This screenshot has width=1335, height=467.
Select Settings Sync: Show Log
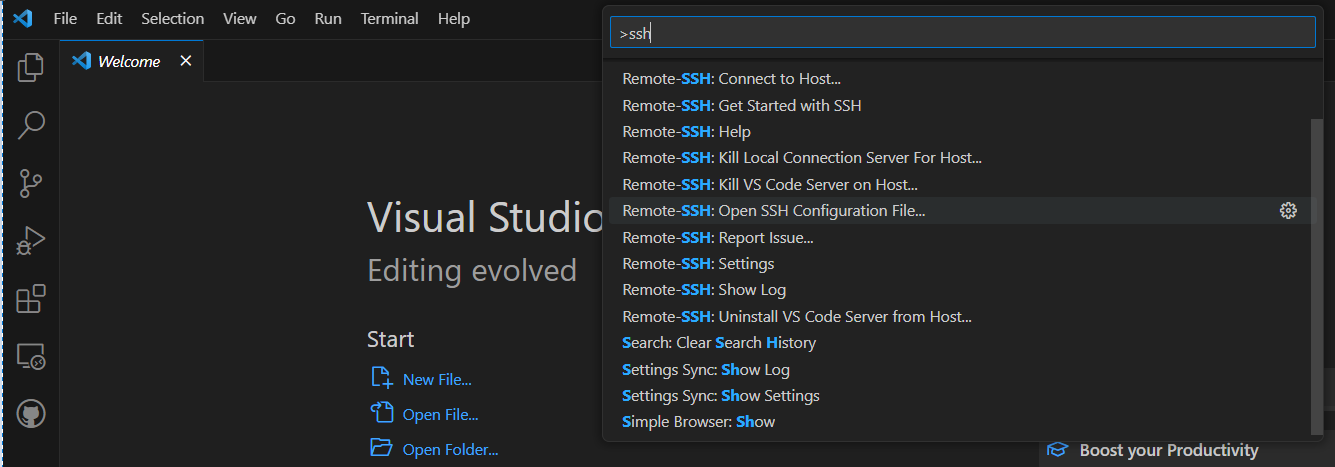pos(960,369)
